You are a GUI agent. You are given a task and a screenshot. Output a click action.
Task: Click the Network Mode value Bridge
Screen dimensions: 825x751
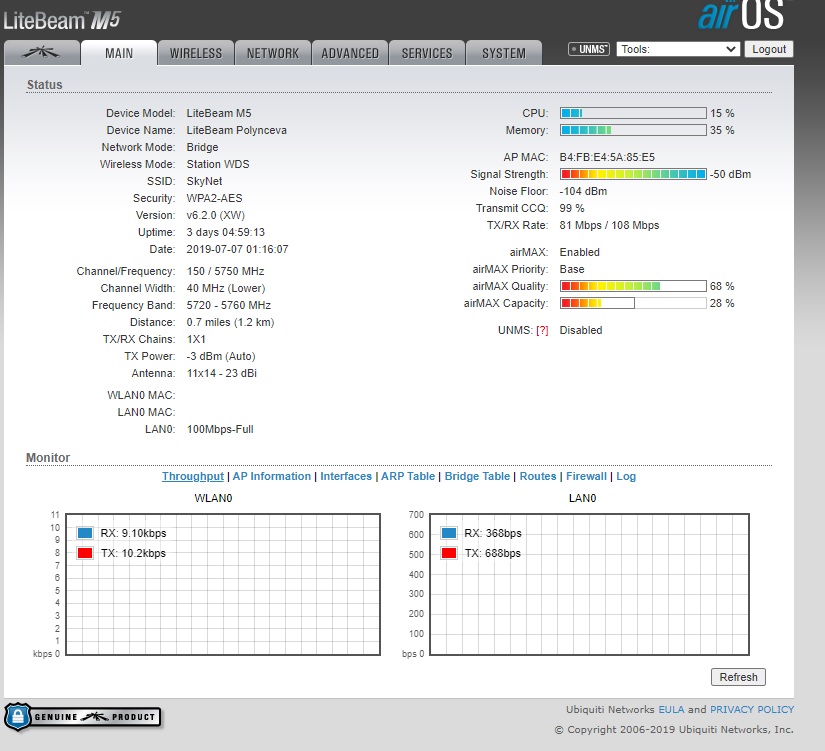click(202, 147)
